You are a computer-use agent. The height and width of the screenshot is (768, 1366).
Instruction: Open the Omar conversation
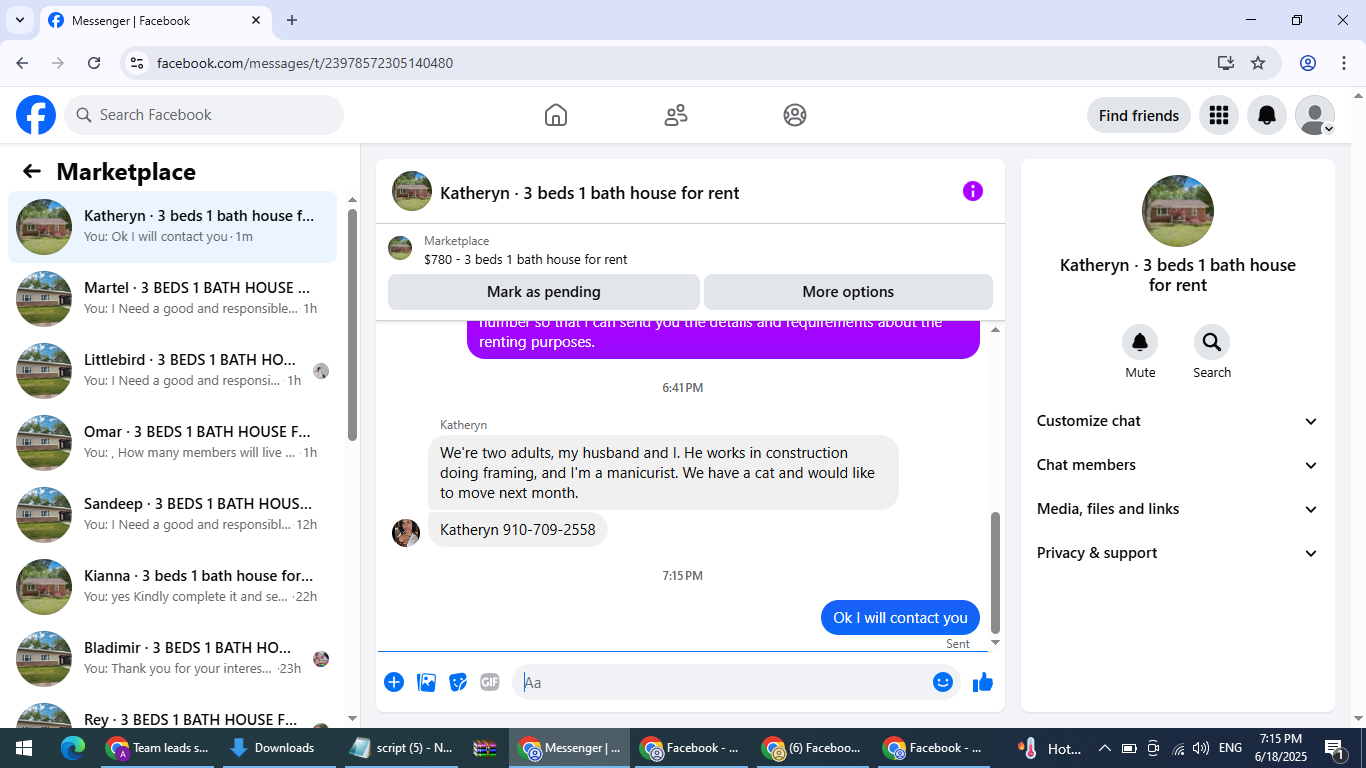(x=173, y=443)
